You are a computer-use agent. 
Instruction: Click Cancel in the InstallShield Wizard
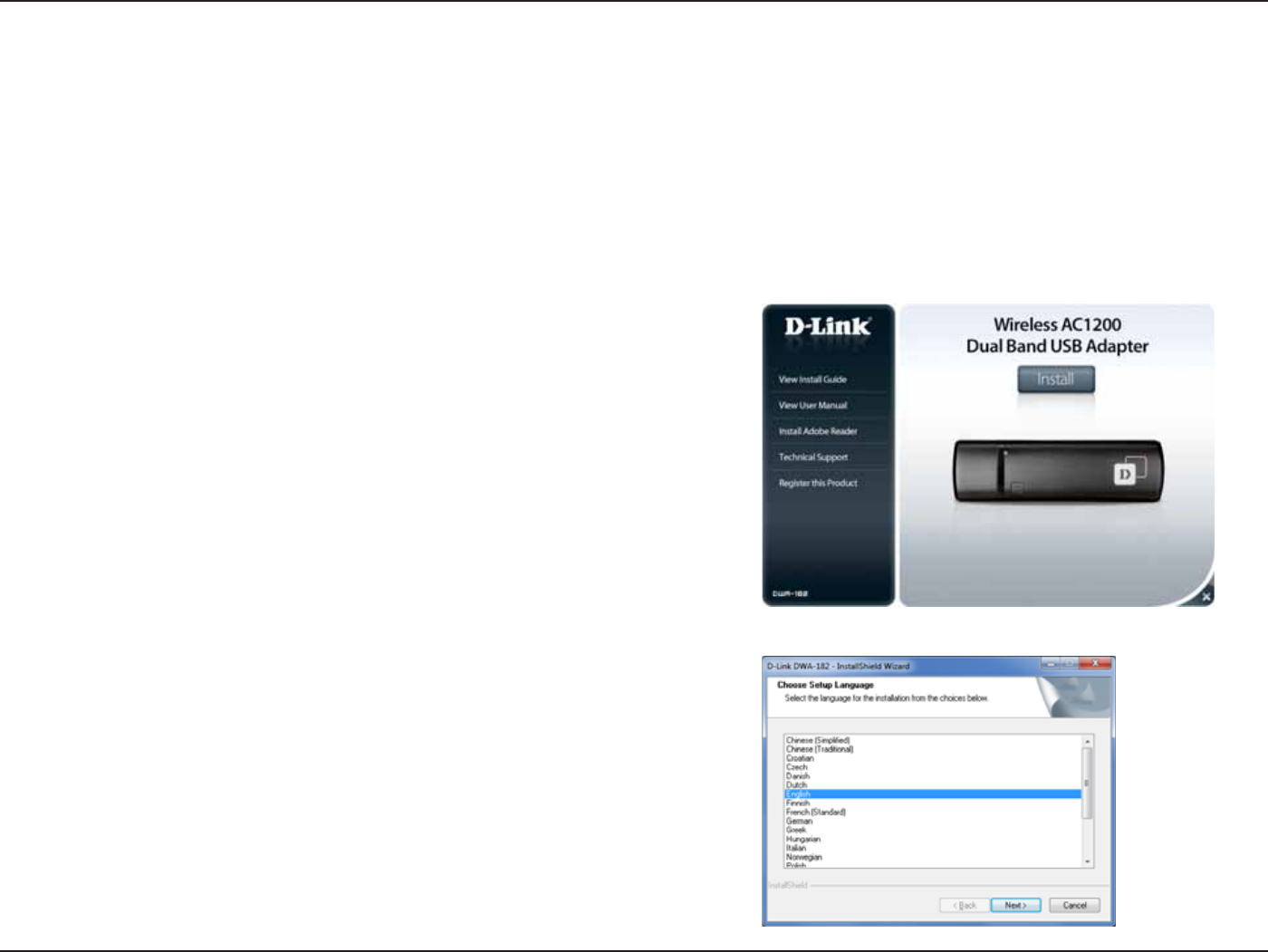(1074, 905)
